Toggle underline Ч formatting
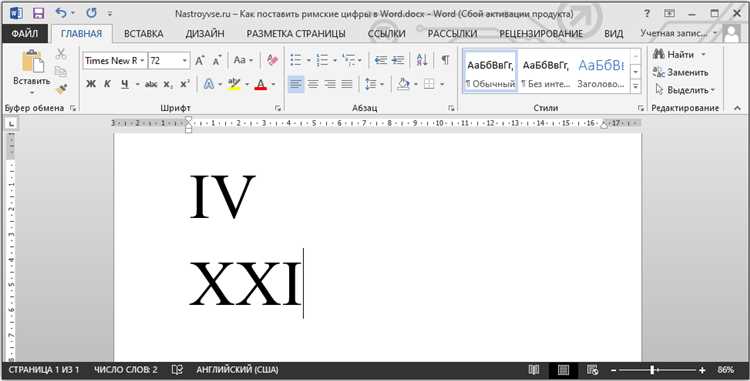750x381 pixels. pyautogui.click(x=125, y=85)
